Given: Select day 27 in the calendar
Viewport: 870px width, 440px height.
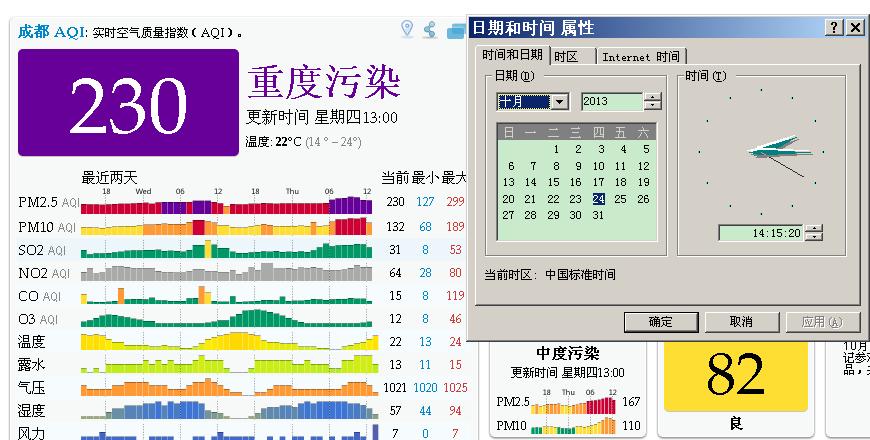Looking at the screenshot, I should pos(508,215).
